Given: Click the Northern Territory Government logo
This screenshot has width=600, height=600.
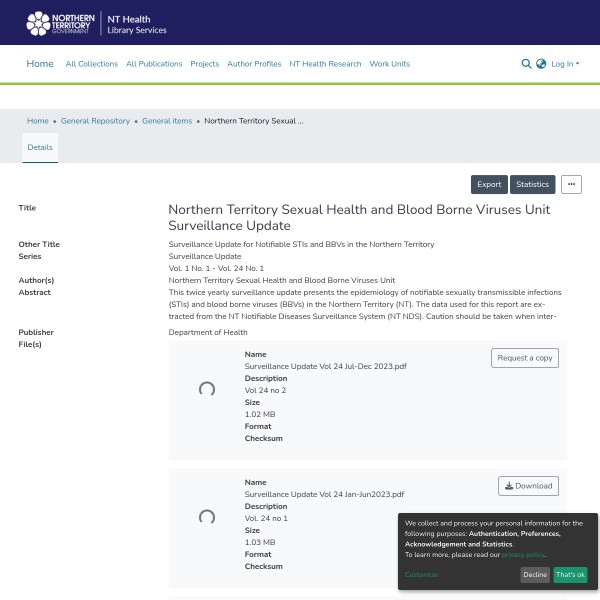Looking at the screenshot, I should [61, 23].
